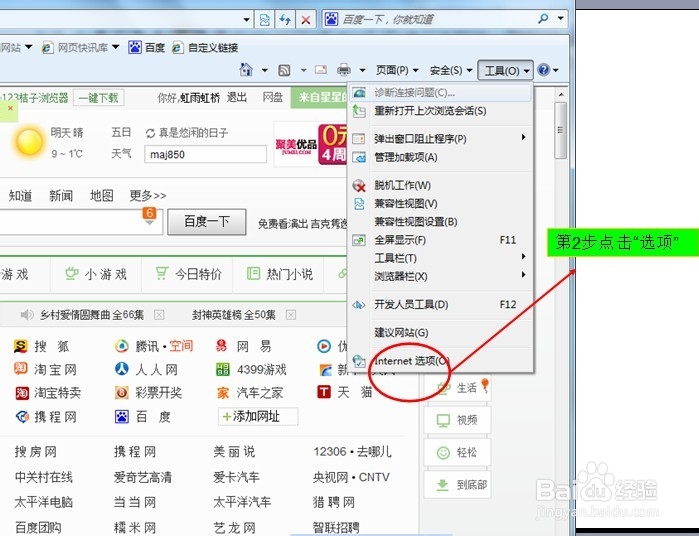The height and width of the screenshot is (536, 699).
Task: Select 建议网站(G) menu item
Action: (x=440, y=333)
